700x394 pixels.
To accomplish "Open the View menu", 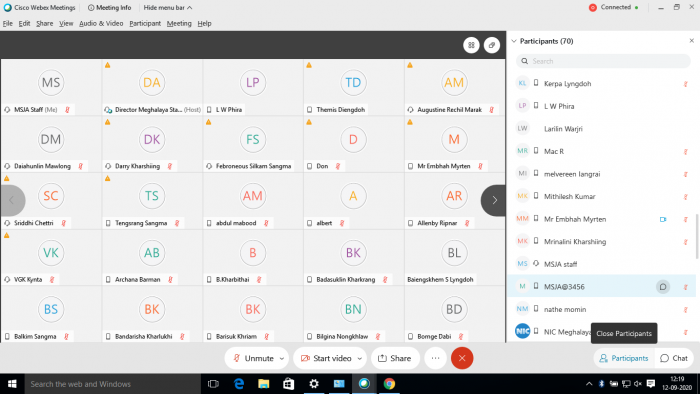I will click(66, 23).
